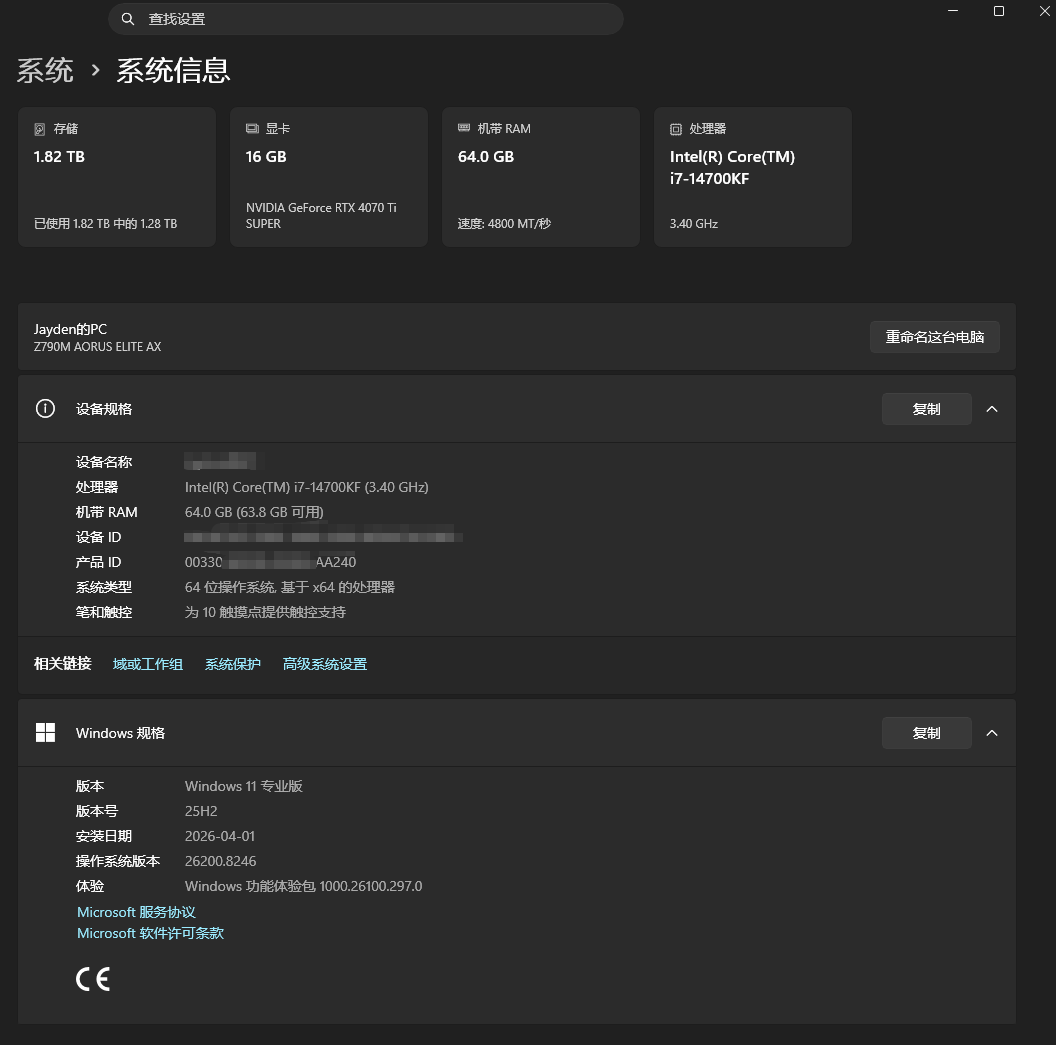Click 速度: 4800 MT/秒 text

(504, 224)
